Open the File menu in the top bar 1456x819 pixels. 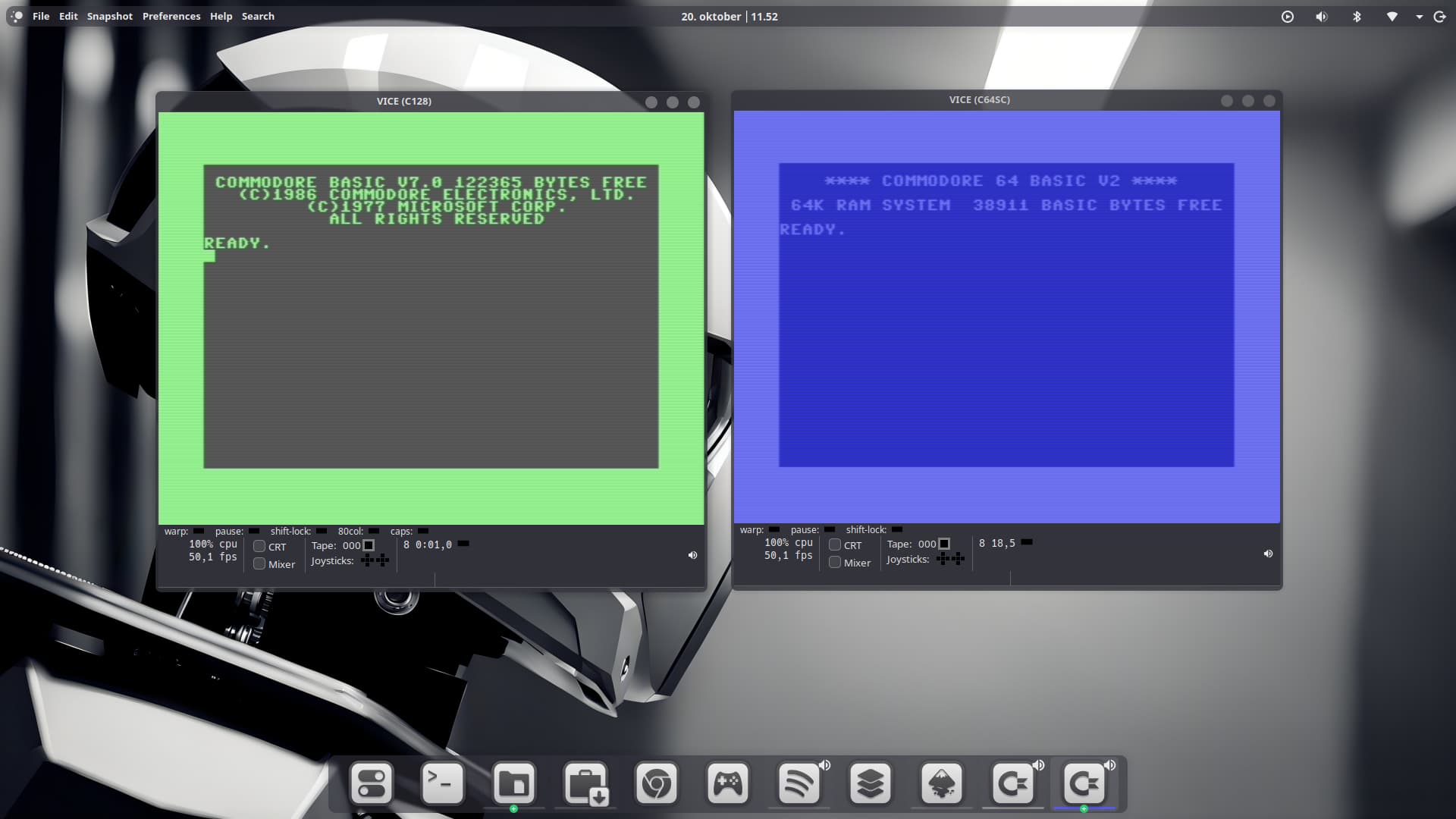(x=41, y=16)
